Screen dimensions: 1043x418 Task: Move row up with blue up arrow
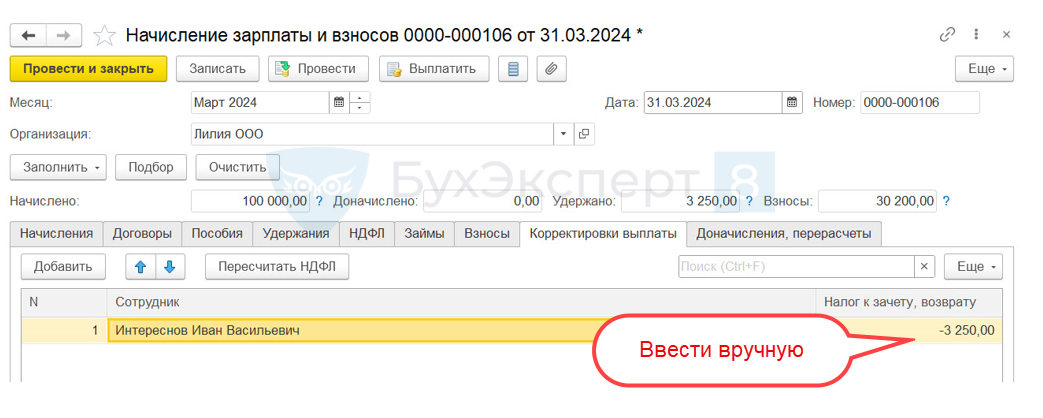tap(140, 267)
